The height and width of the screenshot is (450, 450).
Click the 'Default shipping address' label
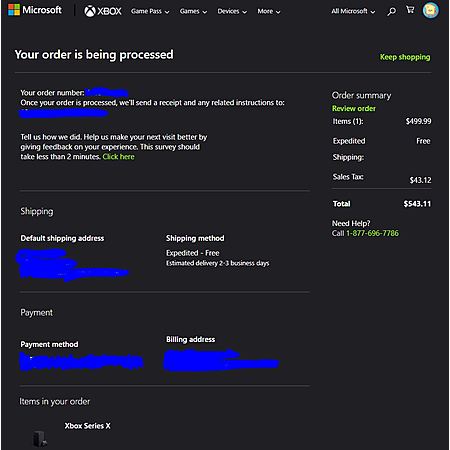click(62, 238)
